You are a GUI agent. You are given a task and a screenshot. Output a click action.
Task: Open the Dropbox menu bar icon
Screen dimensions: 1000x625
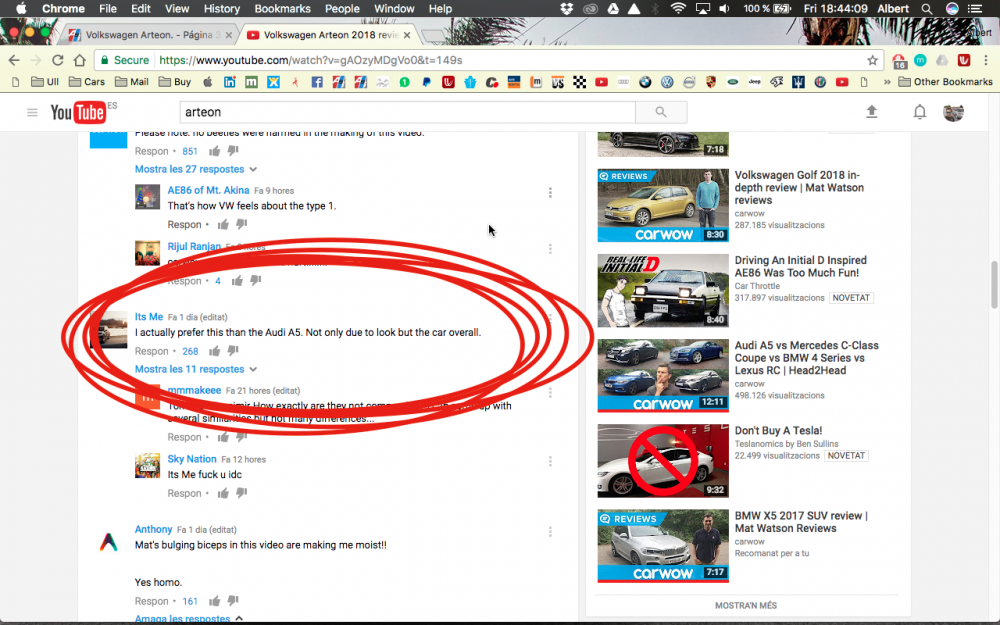click(566, 9)
